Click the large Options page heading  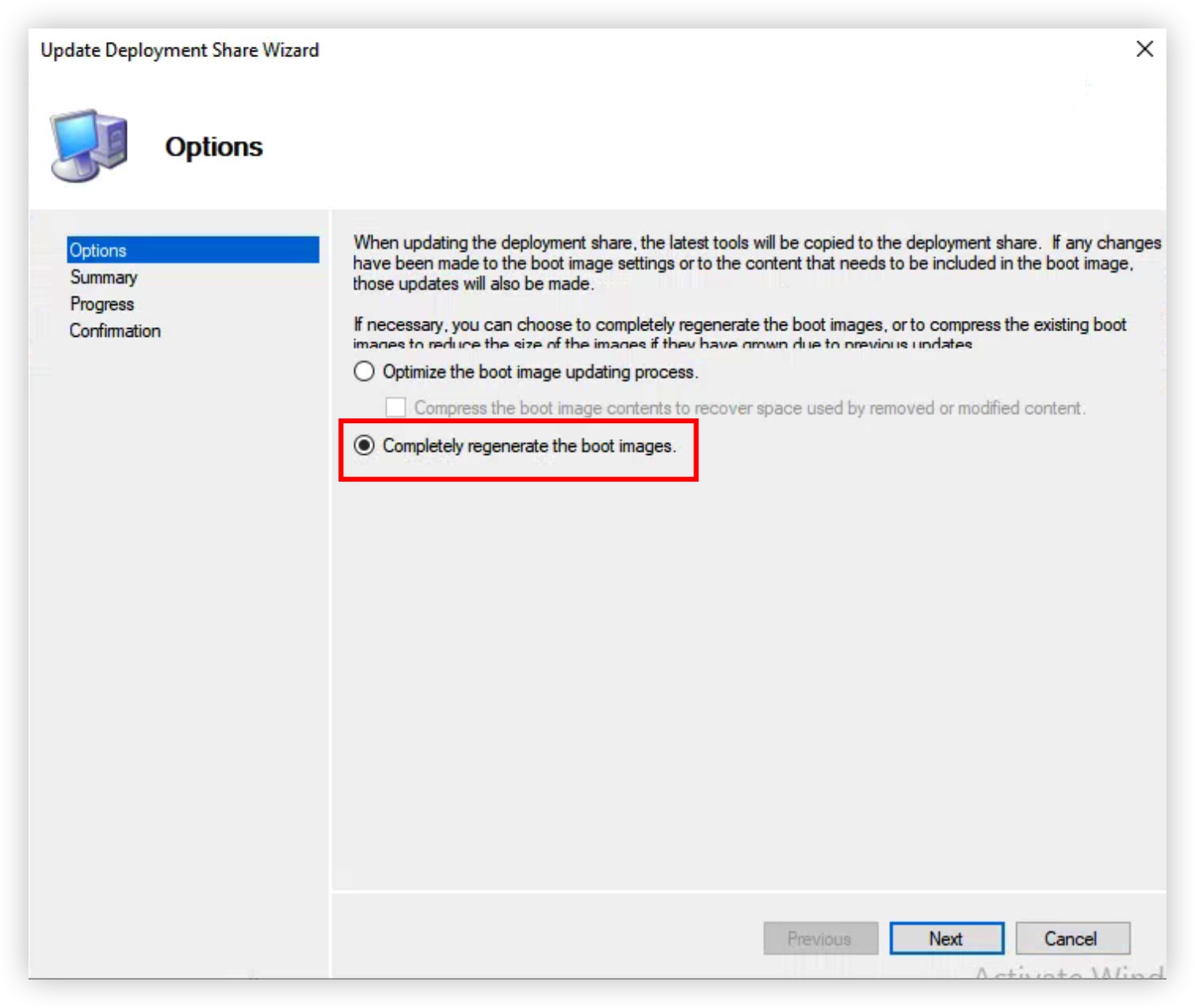click(213, 147)
